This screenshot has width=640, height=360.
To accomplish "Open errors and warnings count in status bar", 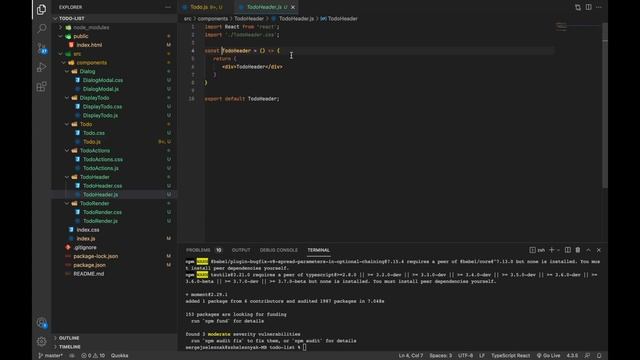I will [93, 356].
